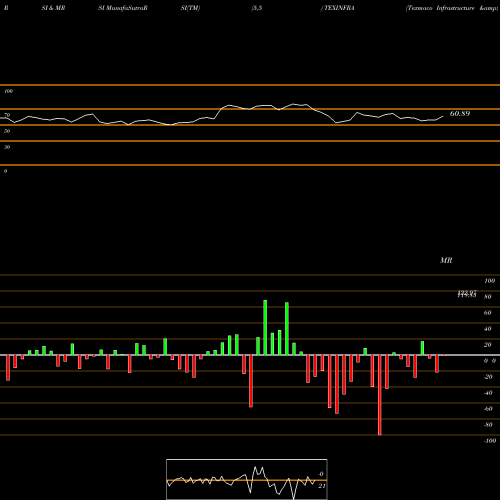Click the tallest green histogram bar

point(265,328)
